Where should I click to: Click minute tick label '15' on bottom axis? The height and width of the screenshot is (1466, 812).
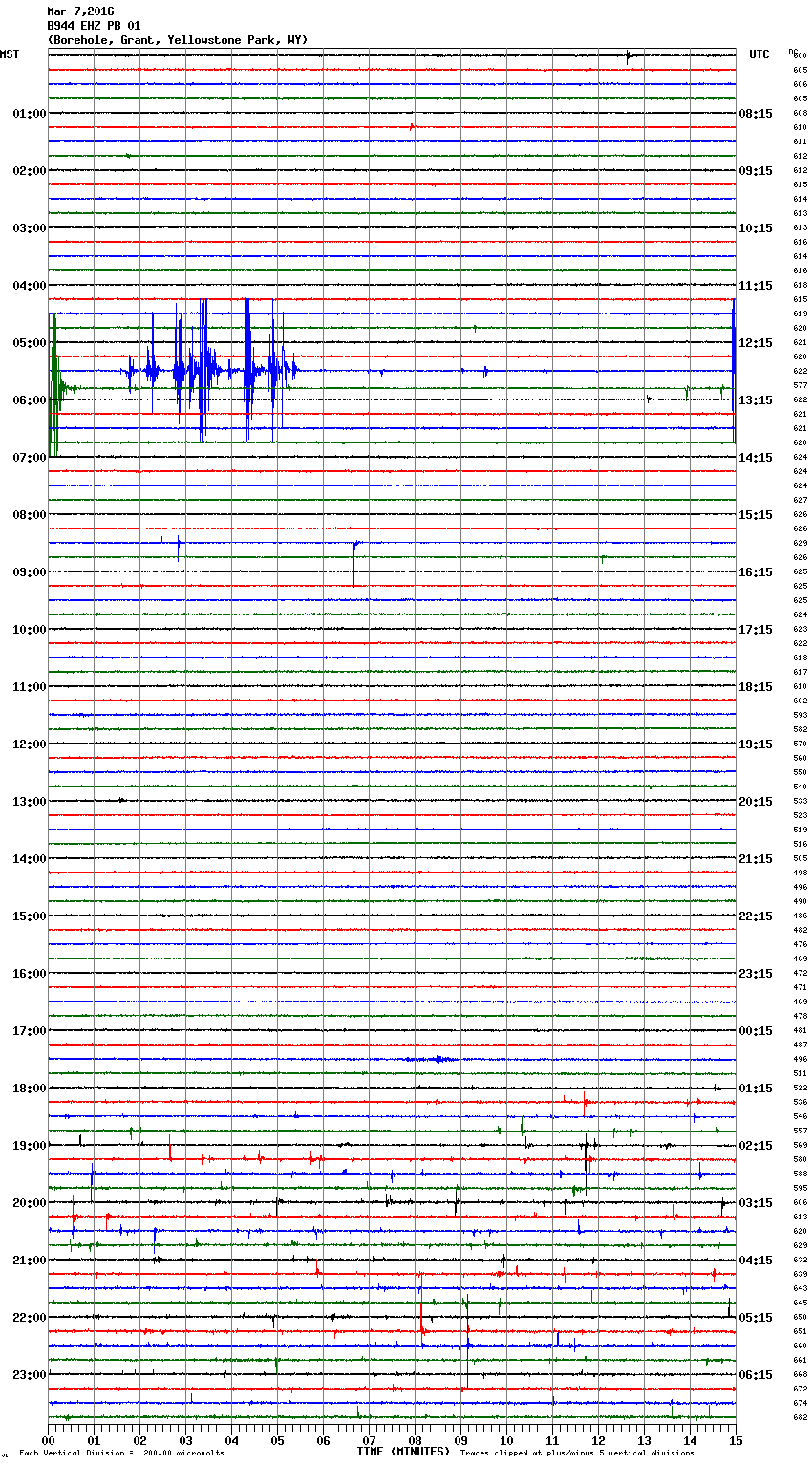tap(736, 1441)
